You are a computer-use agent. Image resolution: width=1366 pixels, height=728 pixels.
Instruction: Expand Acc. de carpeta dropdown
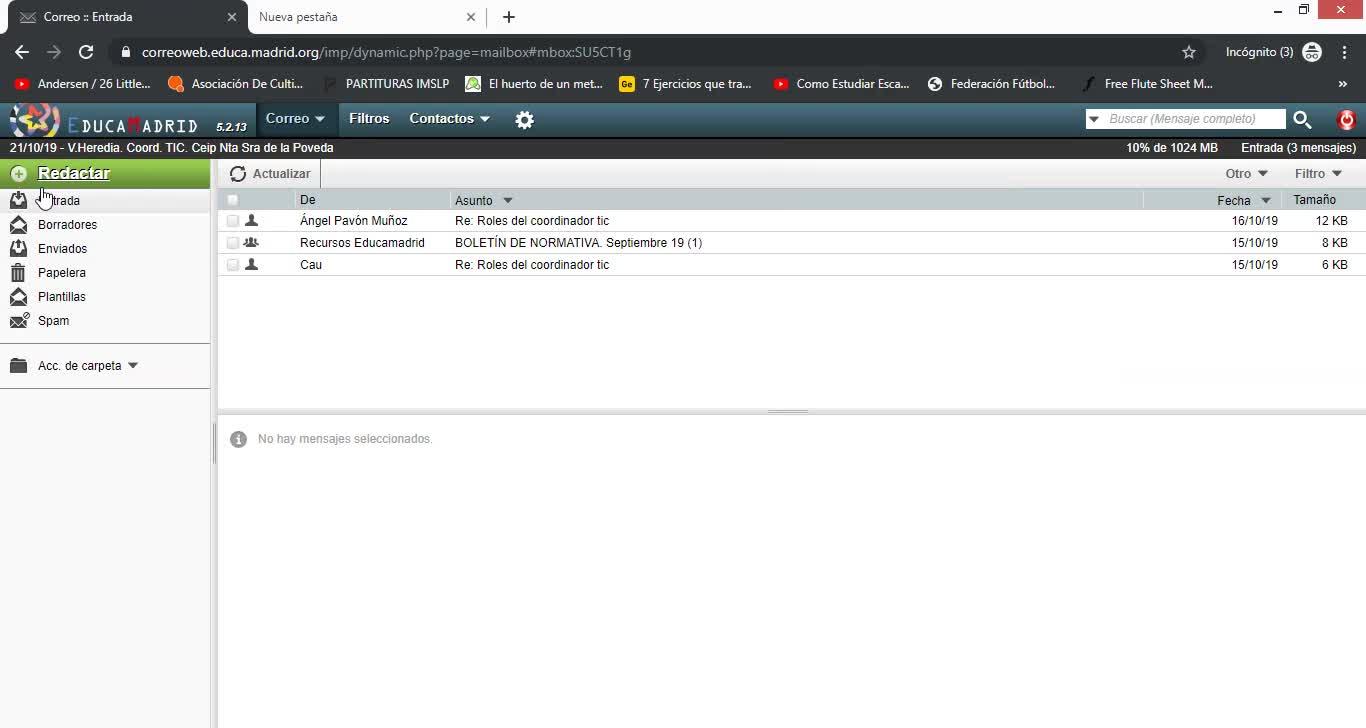tap(133, 366)
